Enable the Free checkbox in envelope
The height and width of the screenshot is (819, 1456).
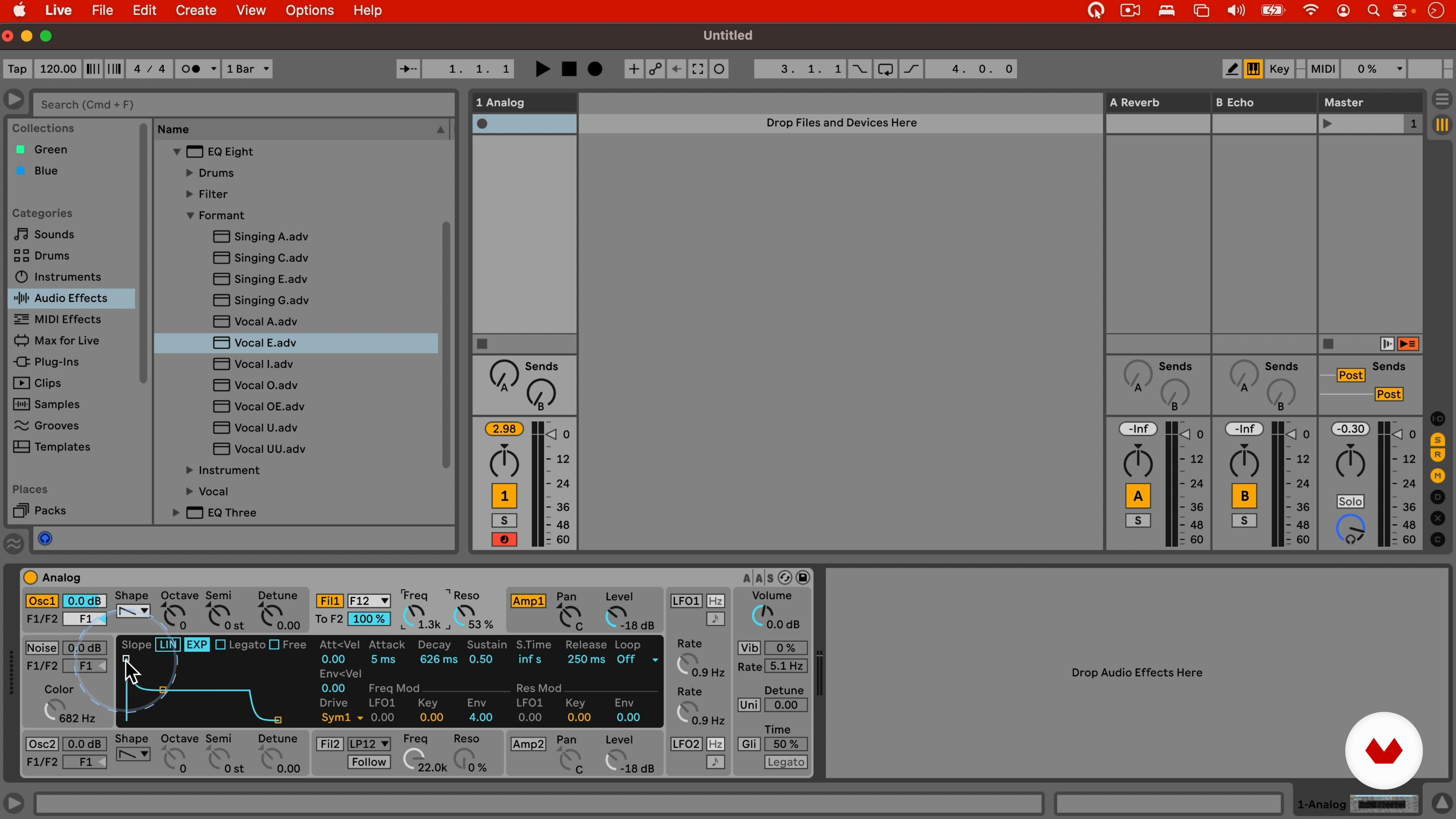[274, 645]
